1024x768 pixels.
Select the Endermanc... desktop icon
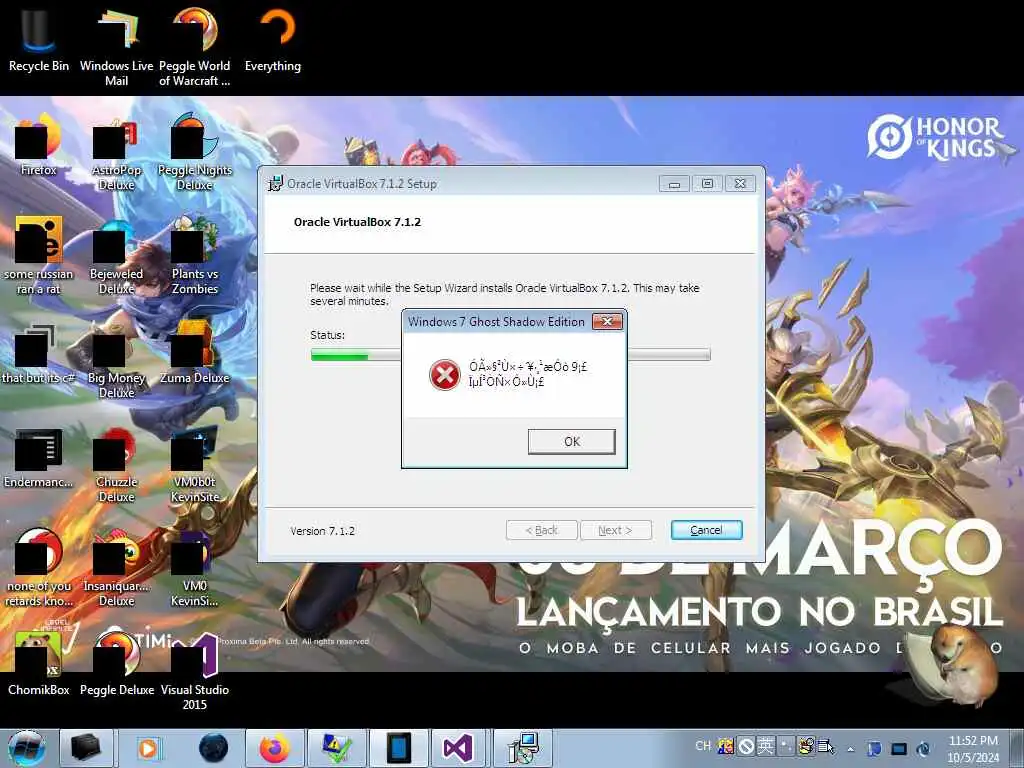click(x=39, y=458)
